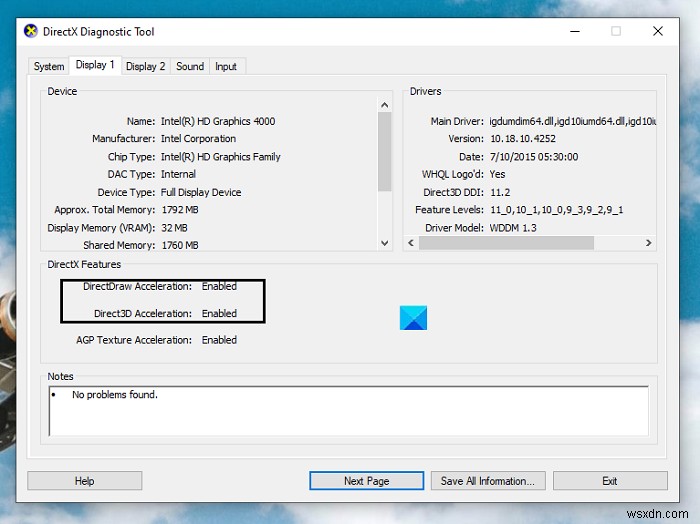Click the driver version "10.18.10.4252"
This screenshot has height=524, width=700.
point(523,139)
